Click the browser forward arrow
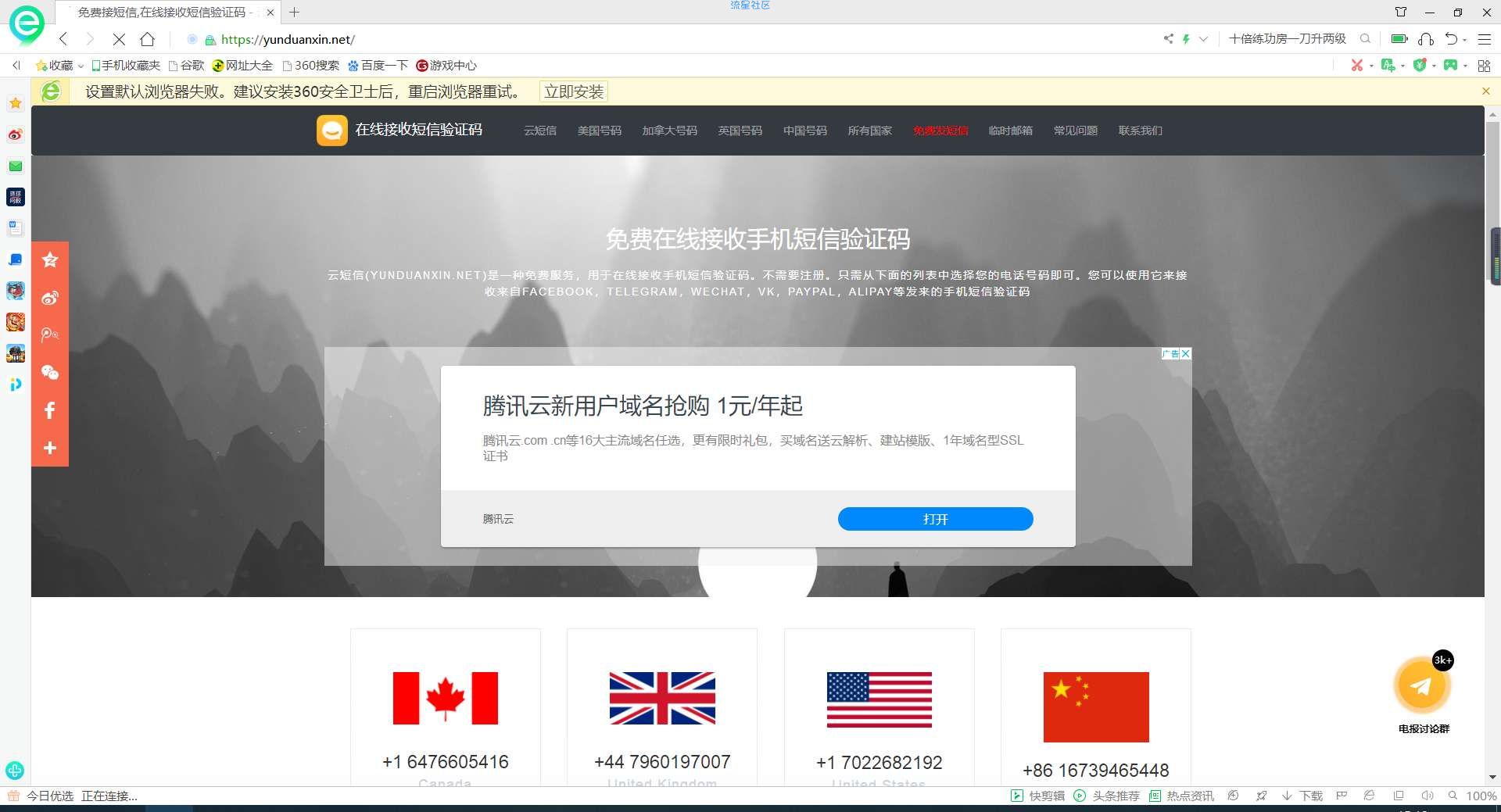 90,39
